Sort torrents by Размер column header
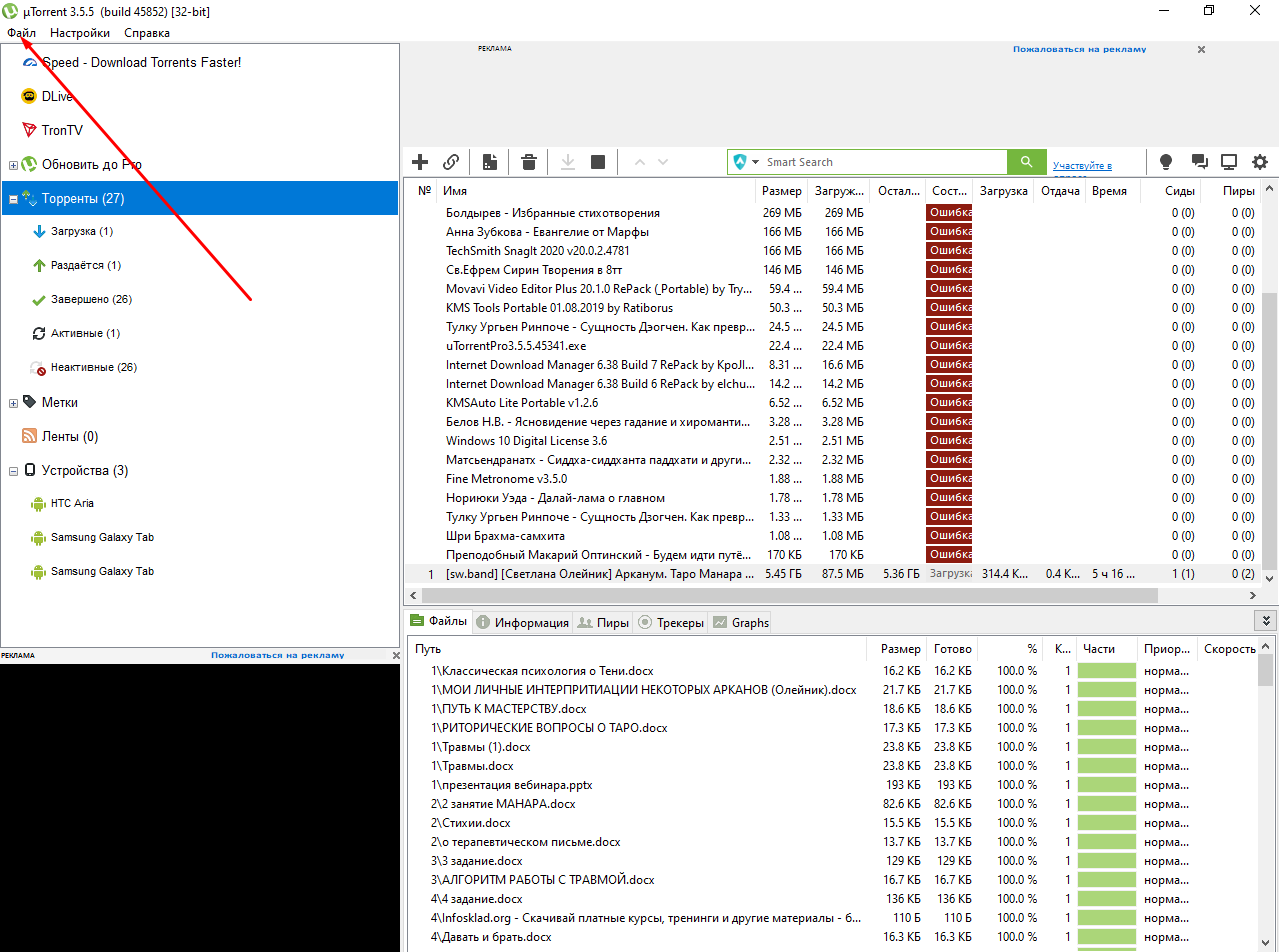Image resolution: width=1279 pixels, height=952 pixels. 781,191
